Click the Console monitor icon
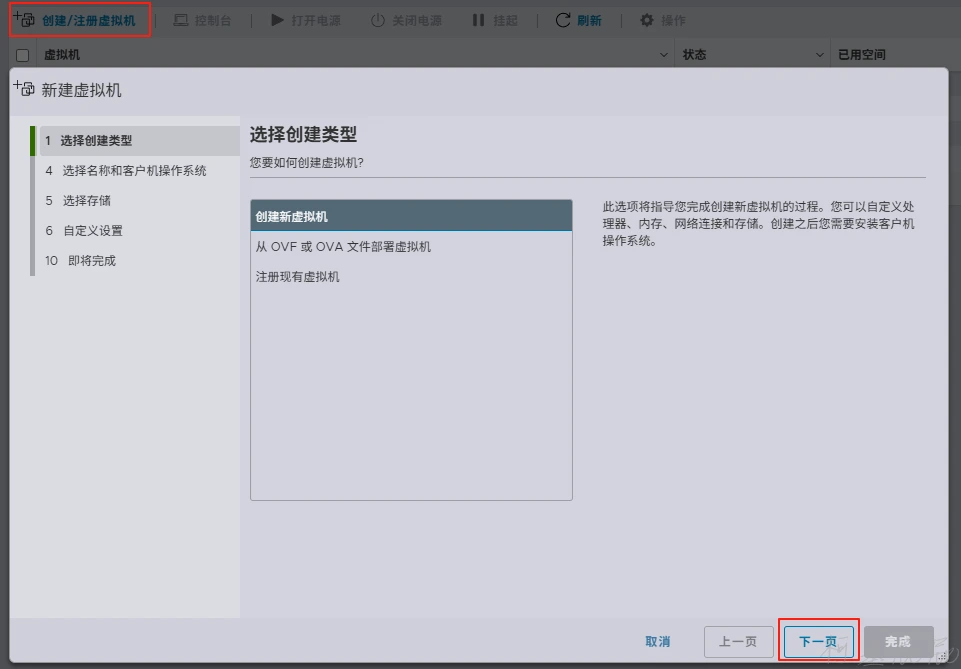 tap(181, 20)
